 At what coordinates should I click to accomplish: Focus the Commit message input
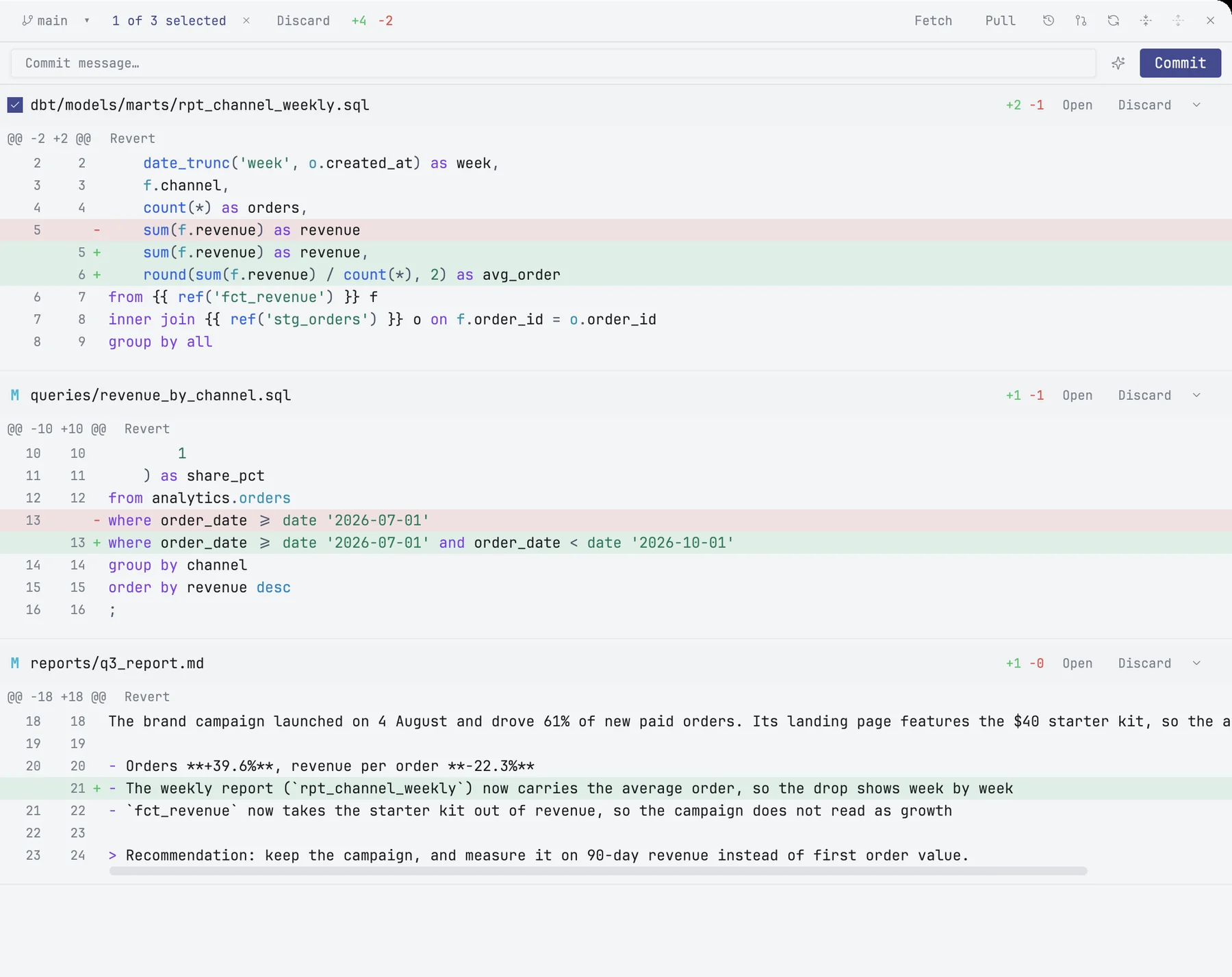pyautogui.click(x=553, y=63)
